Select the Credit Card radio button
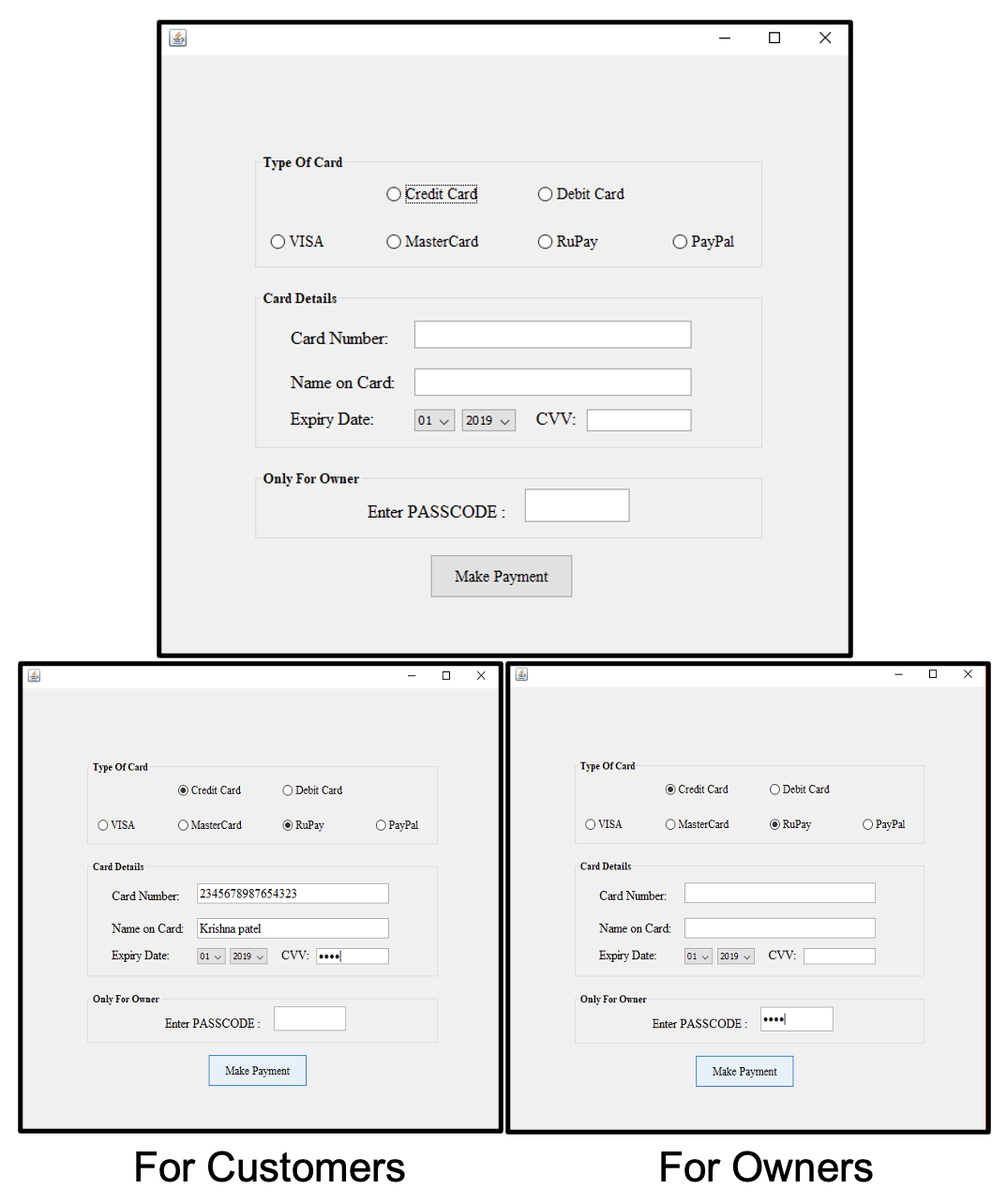 (x=394, y=194)
